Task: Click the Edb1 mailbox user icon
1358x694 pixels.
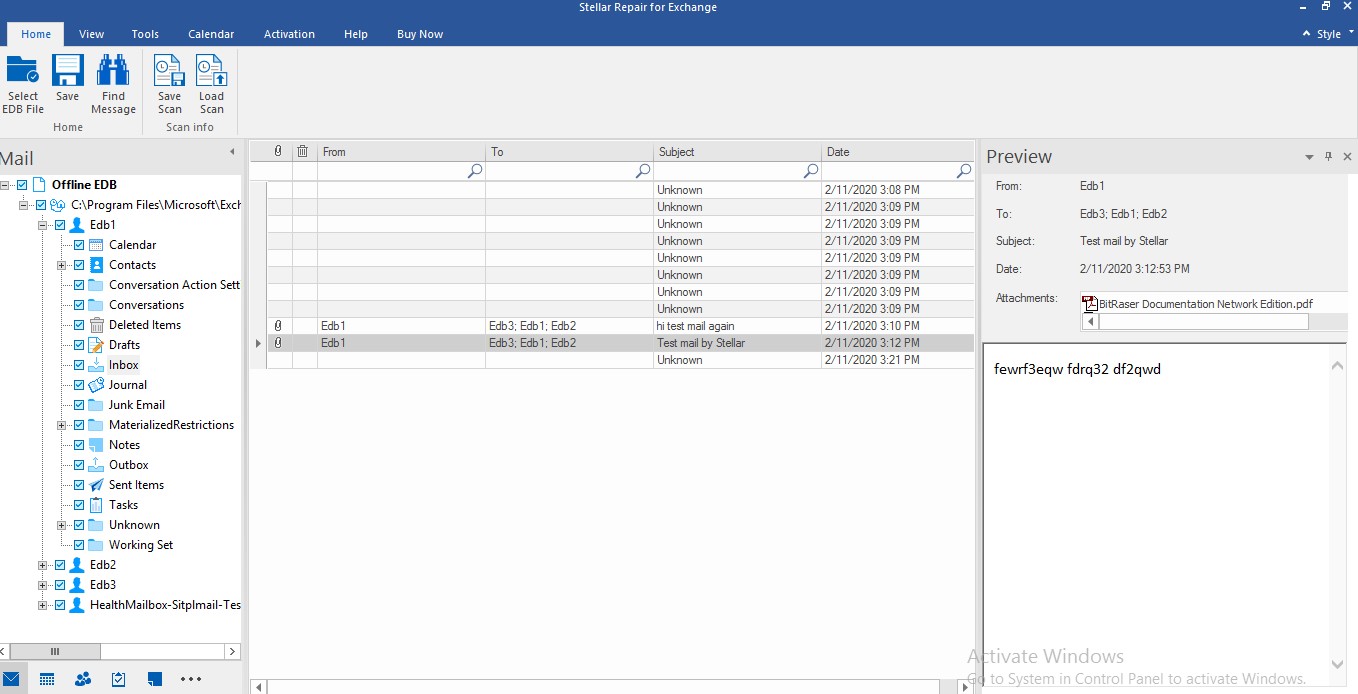Action: (77, 225)
